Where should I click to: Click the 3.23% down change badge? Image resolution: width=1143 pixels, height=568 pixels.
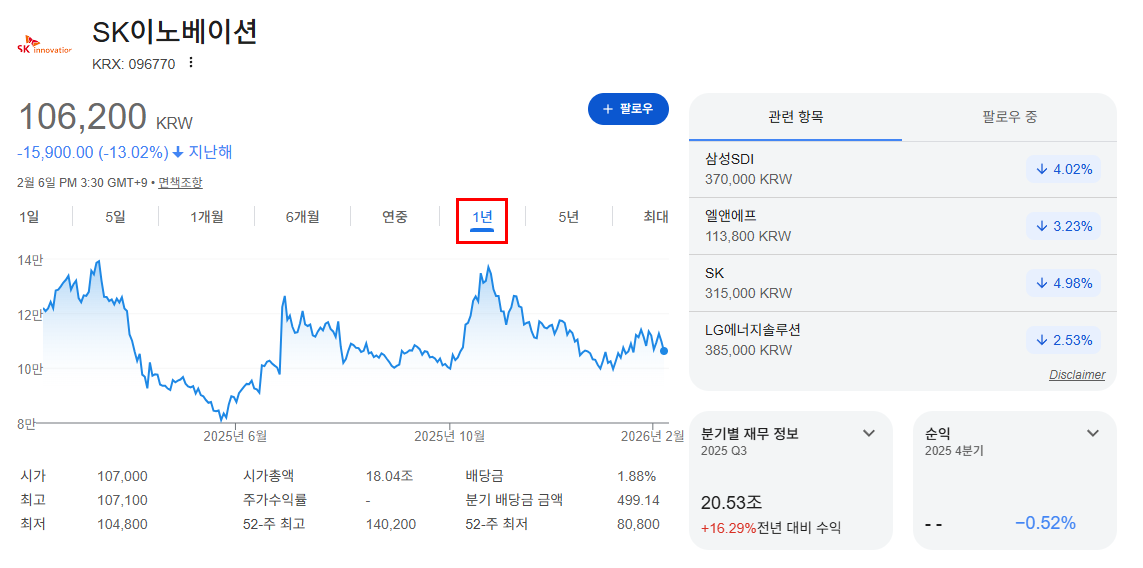[x=1063, y=226]
